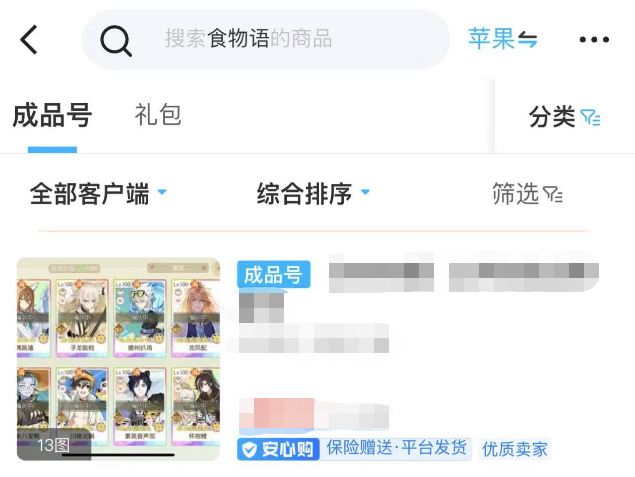Switch to the 成品号 tab
The width and height of the screenshot is (635, 477).
click(52, 115)
